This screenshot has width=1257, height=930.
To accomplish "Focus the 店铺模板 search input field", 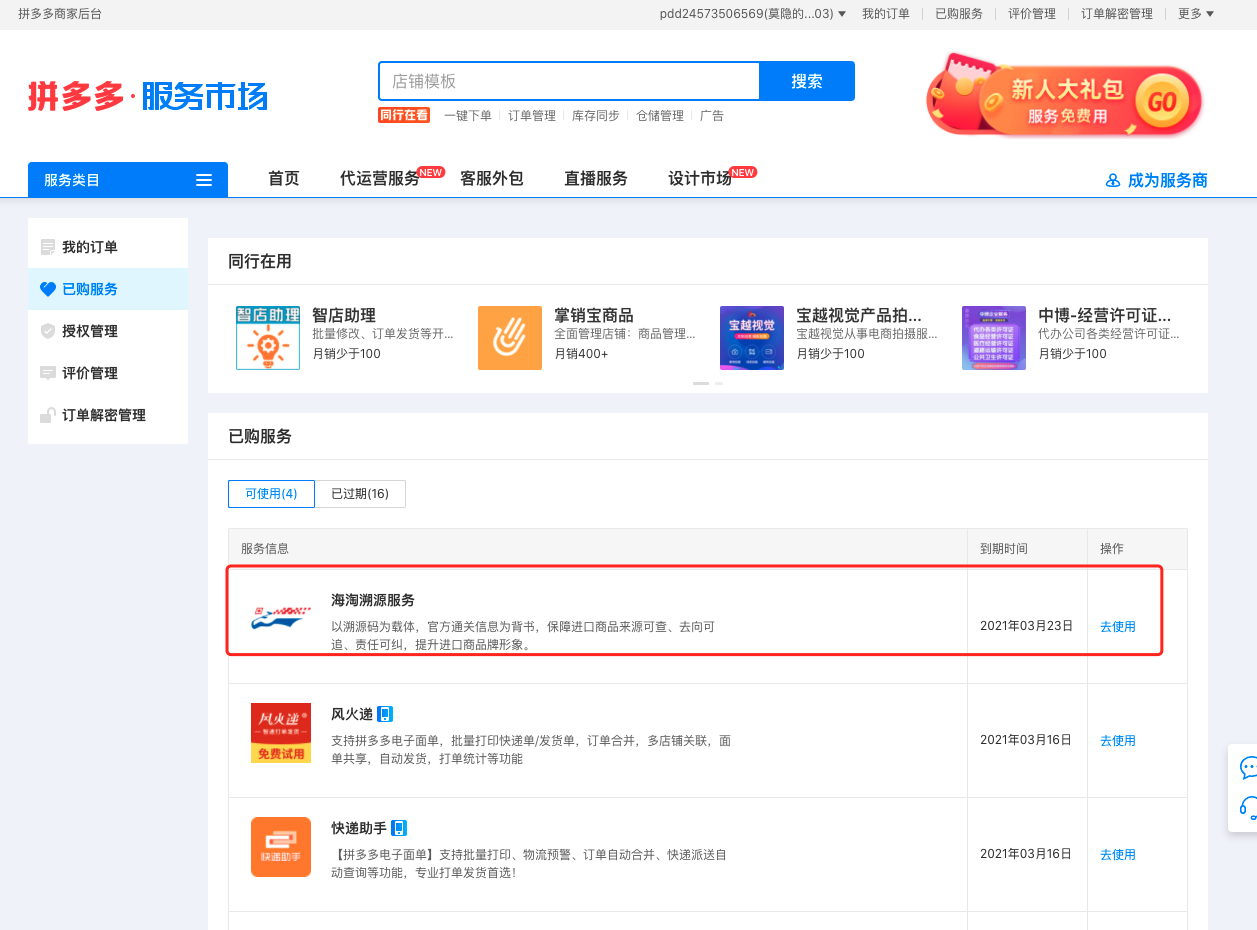I will coord(569,81).
